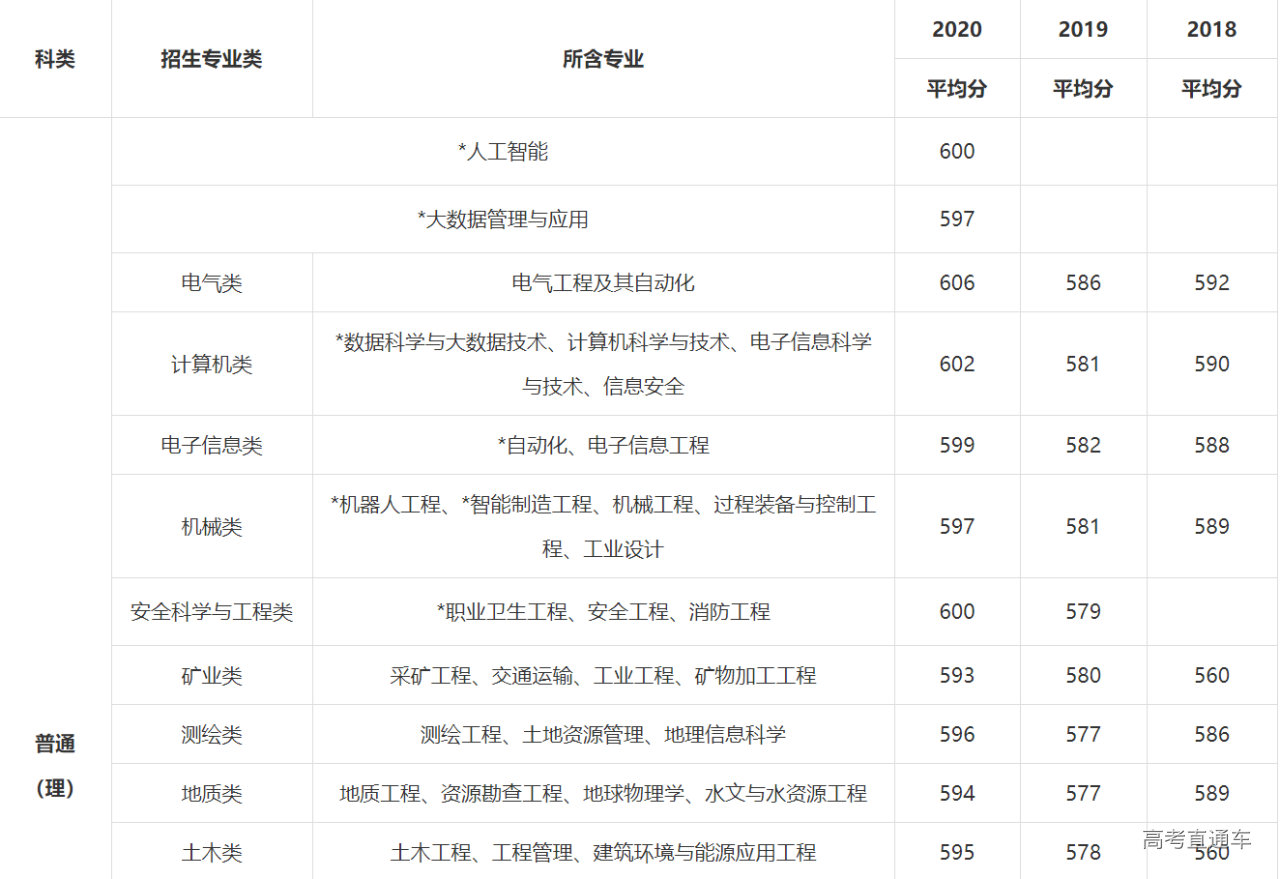Click the 电子信息类 category cell
The width and height of the screenshot is (1280, 879).
(211, 445)
